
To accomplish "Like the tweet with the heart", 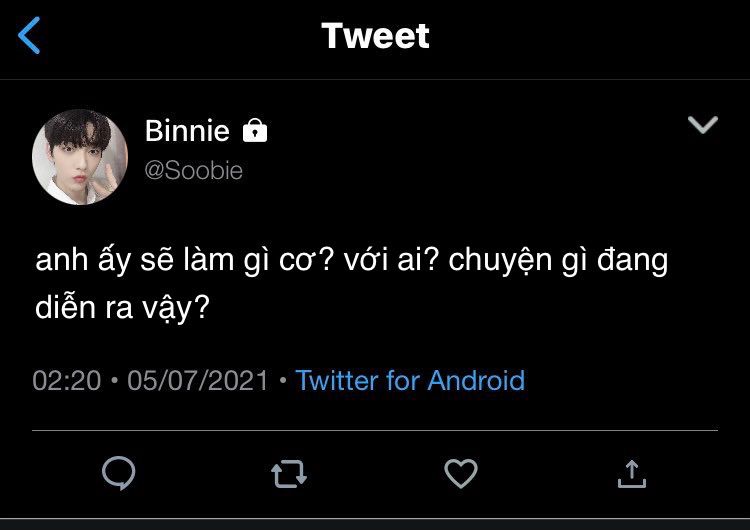I will (460, 472).
